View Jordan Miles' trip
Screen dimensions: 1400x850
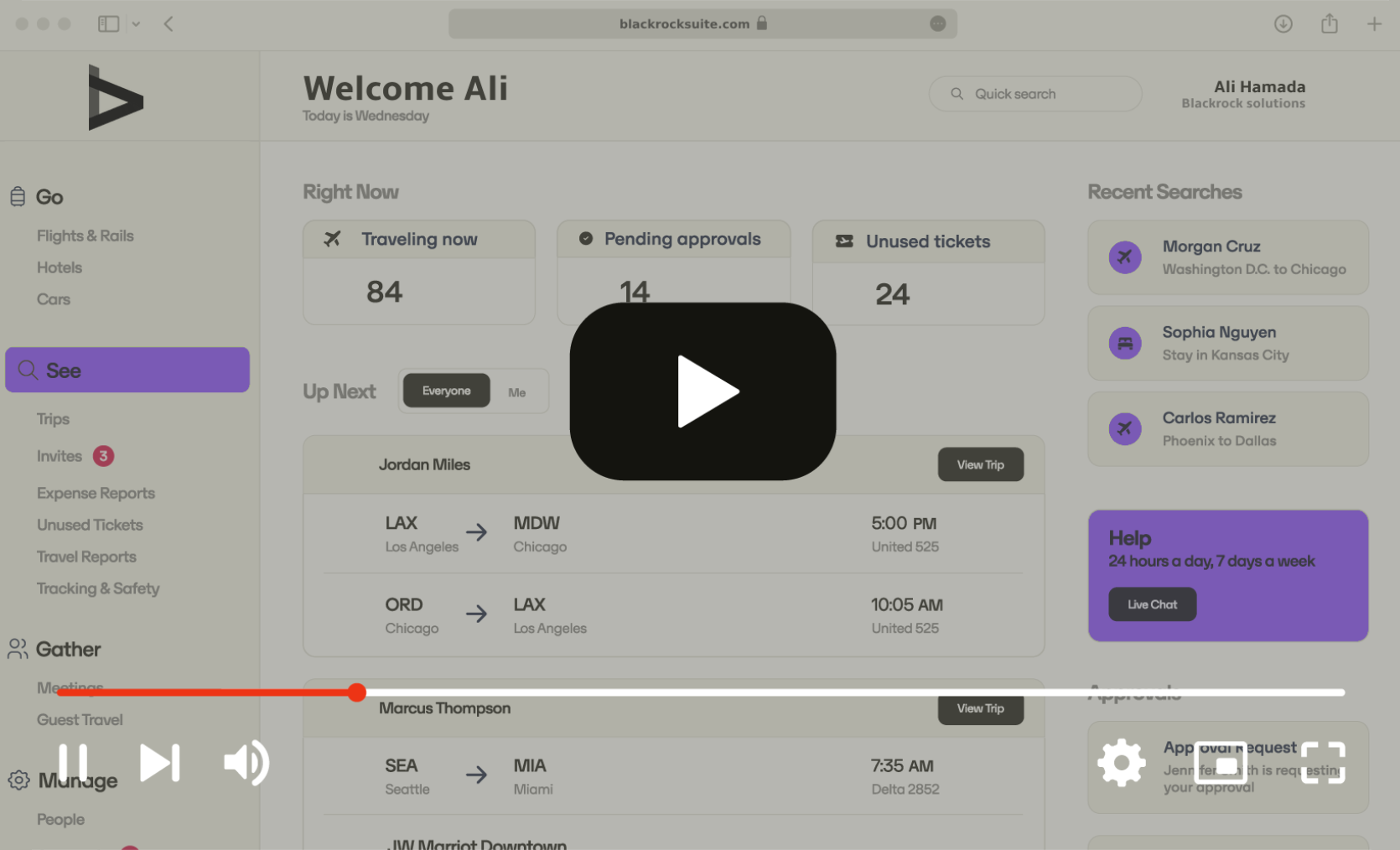pos(980,464)
